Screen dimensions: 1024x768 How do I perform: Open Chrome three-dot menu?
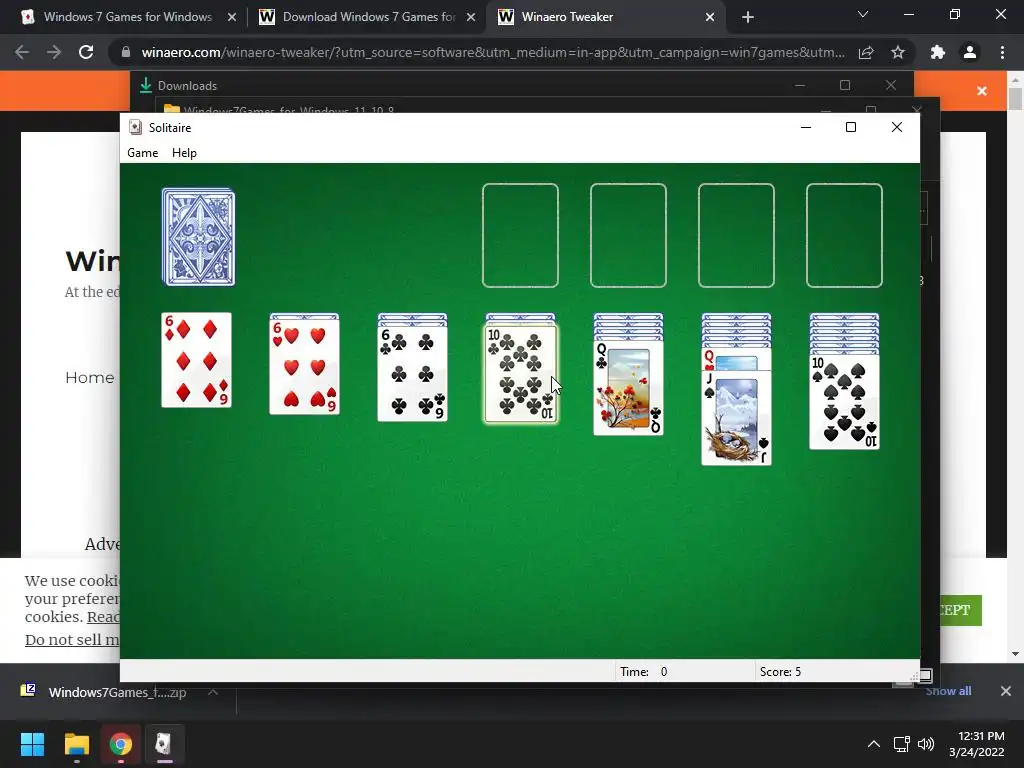(1002, 52)
